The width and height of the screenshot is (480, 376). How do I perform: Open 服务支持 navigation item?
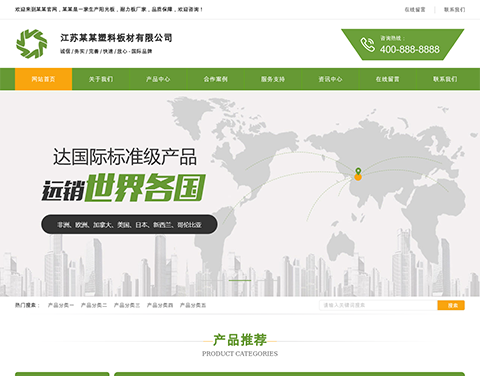click(x=273, y=79)
